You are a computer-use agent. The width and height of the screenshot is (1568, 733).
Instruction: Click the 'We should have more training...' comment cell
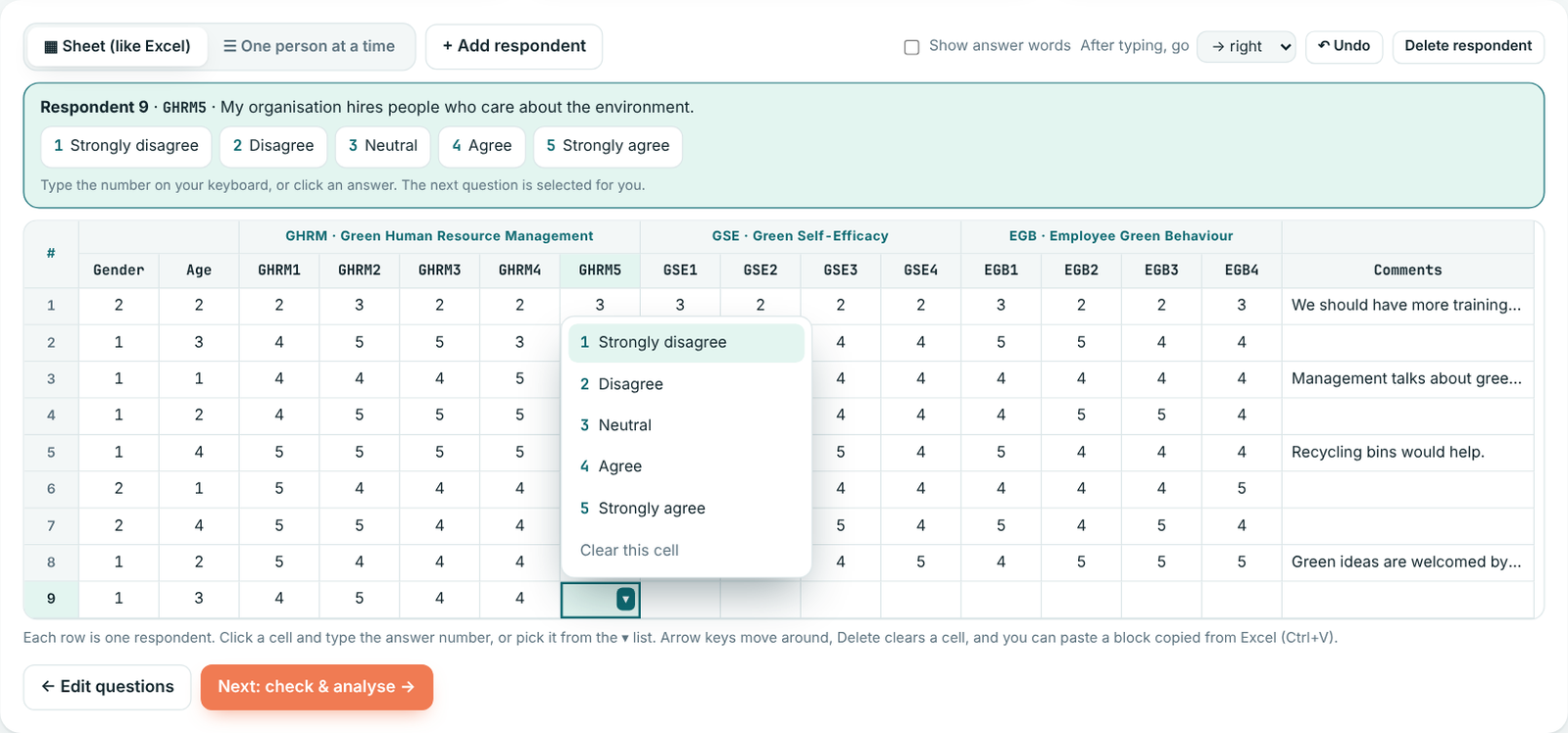coord(1407,306)
